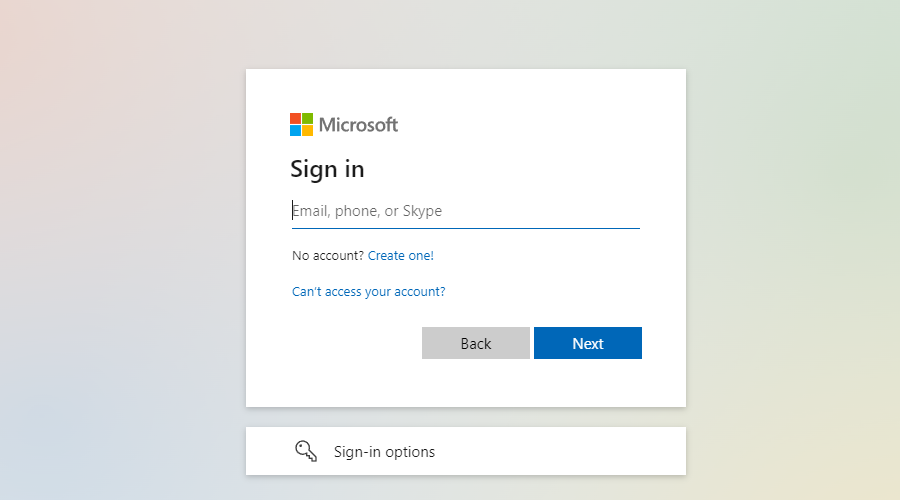The image size is (900, 500).
Task: Click the page background outside the sign-in card
Action: click(120, 250)
